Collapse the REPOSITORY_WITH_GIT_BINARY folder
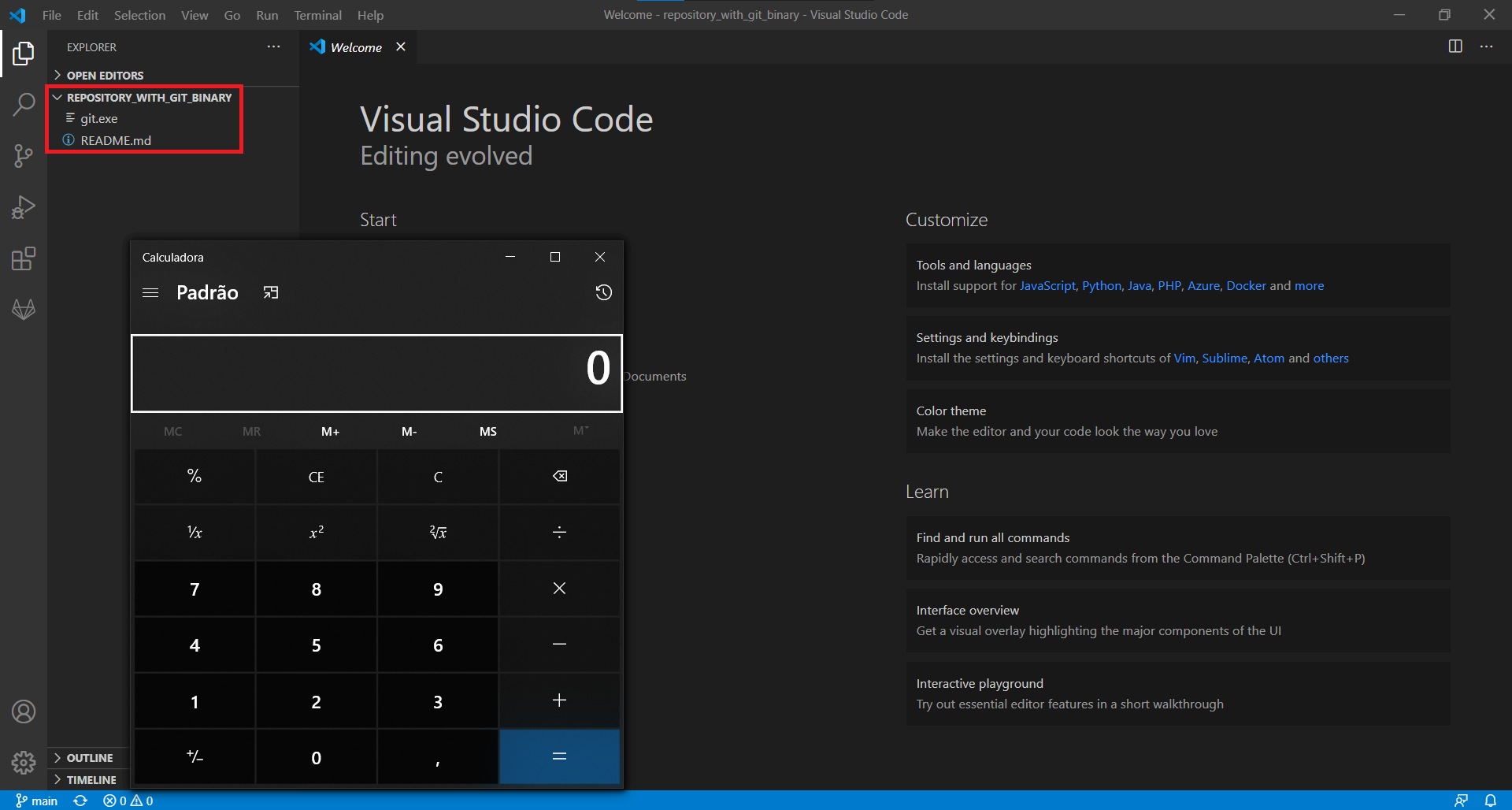This screenshot has width=1512, height=810. pos(148,98)
